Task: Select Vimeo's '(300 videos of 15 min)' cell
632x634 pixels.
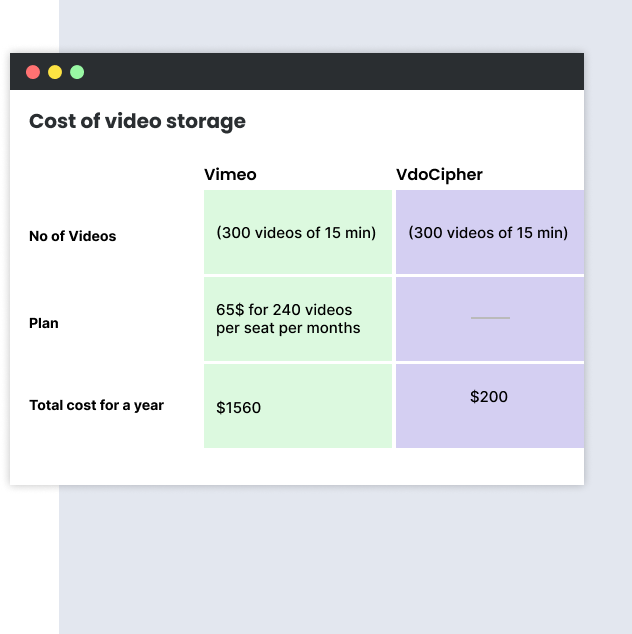Action: (298, 232)
